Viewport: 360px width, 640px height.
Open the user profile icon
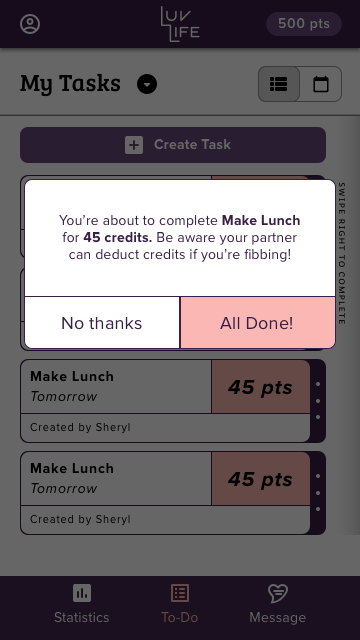(x=30, y=24)
